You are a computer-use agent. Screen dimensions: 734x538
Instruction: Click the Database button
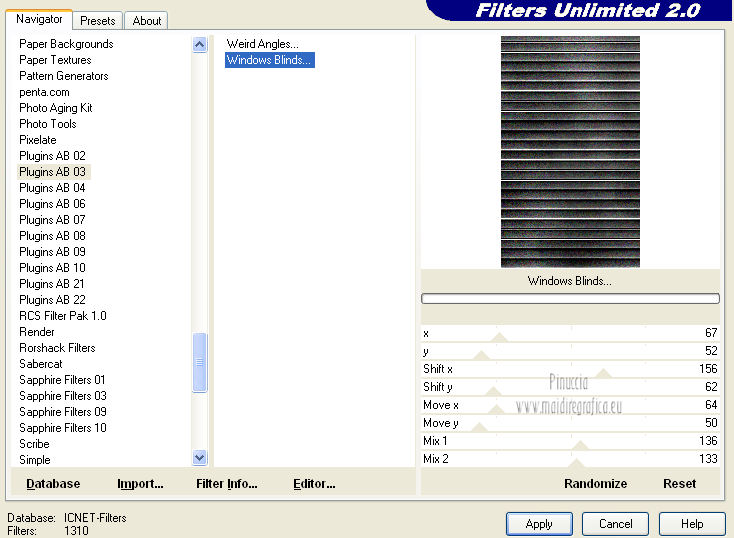point(53,484)
